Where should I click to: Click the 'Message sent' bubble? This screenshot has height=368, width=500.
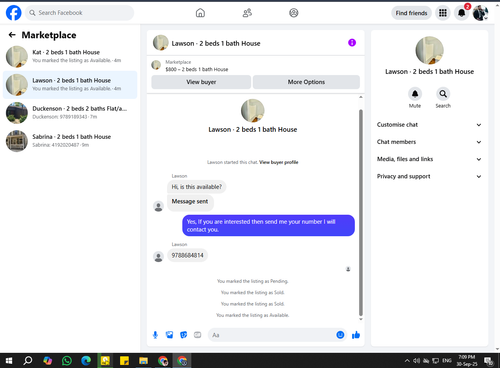point(190,202)
